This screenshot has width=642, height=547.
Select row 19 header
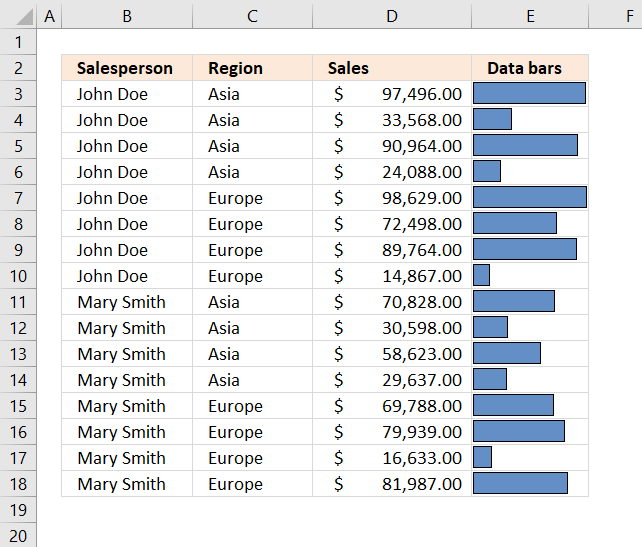(x=18, y=510)
